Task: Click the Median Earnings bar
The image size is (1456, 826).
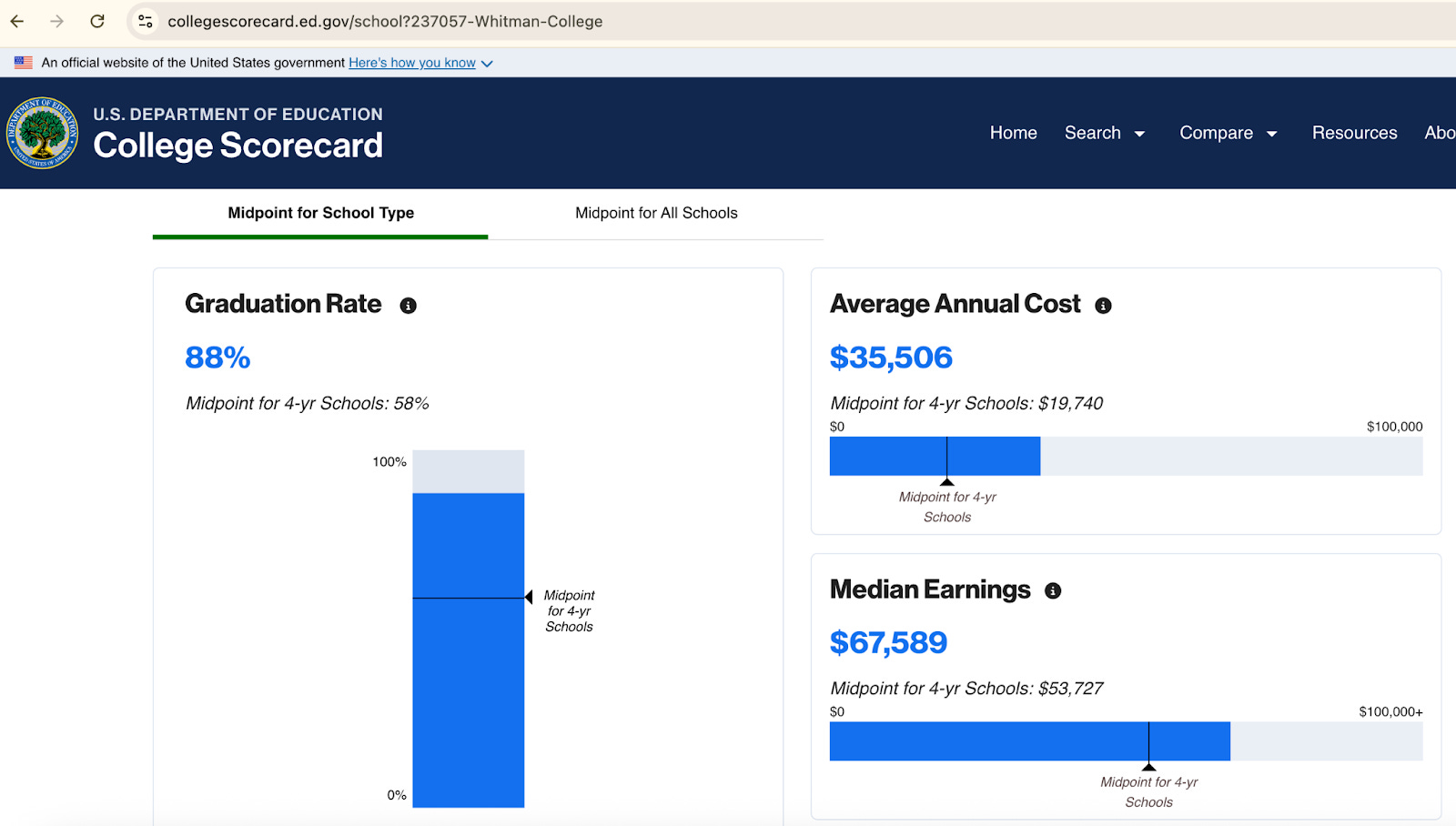Action: [x=1126, y=741]
